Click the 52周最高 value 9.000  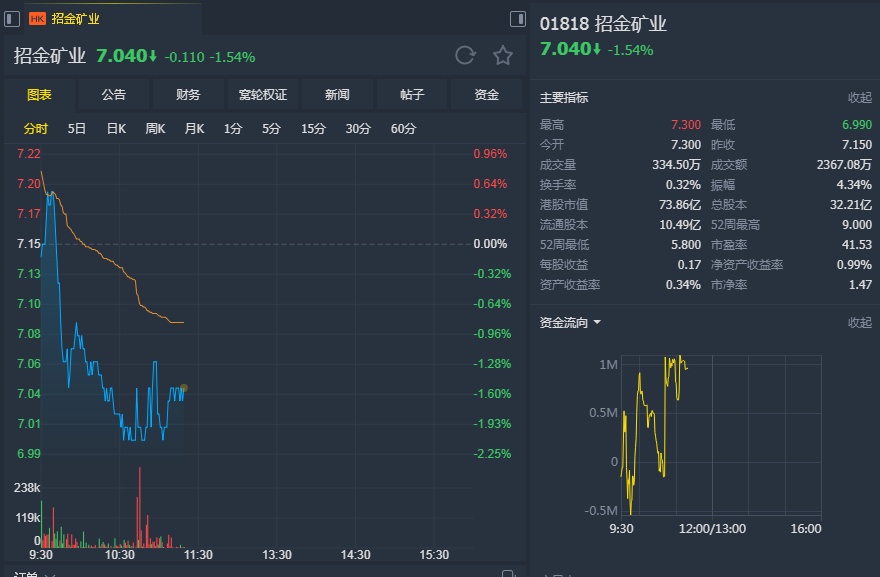(x=857, y=225)
